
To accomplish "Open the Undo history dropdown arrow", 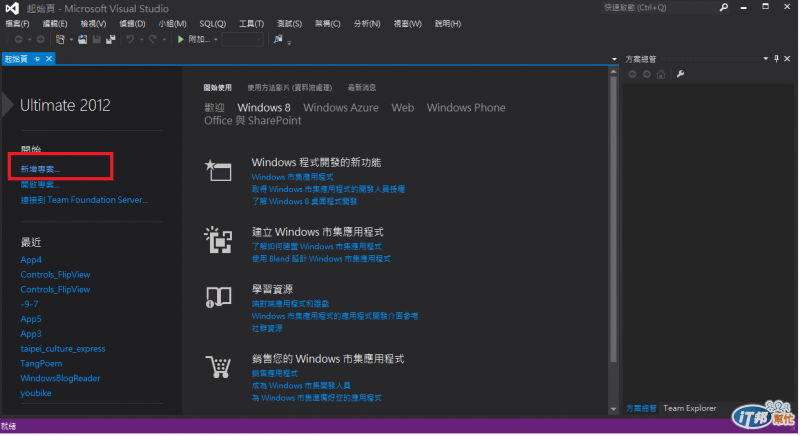I will click(141, 40).
